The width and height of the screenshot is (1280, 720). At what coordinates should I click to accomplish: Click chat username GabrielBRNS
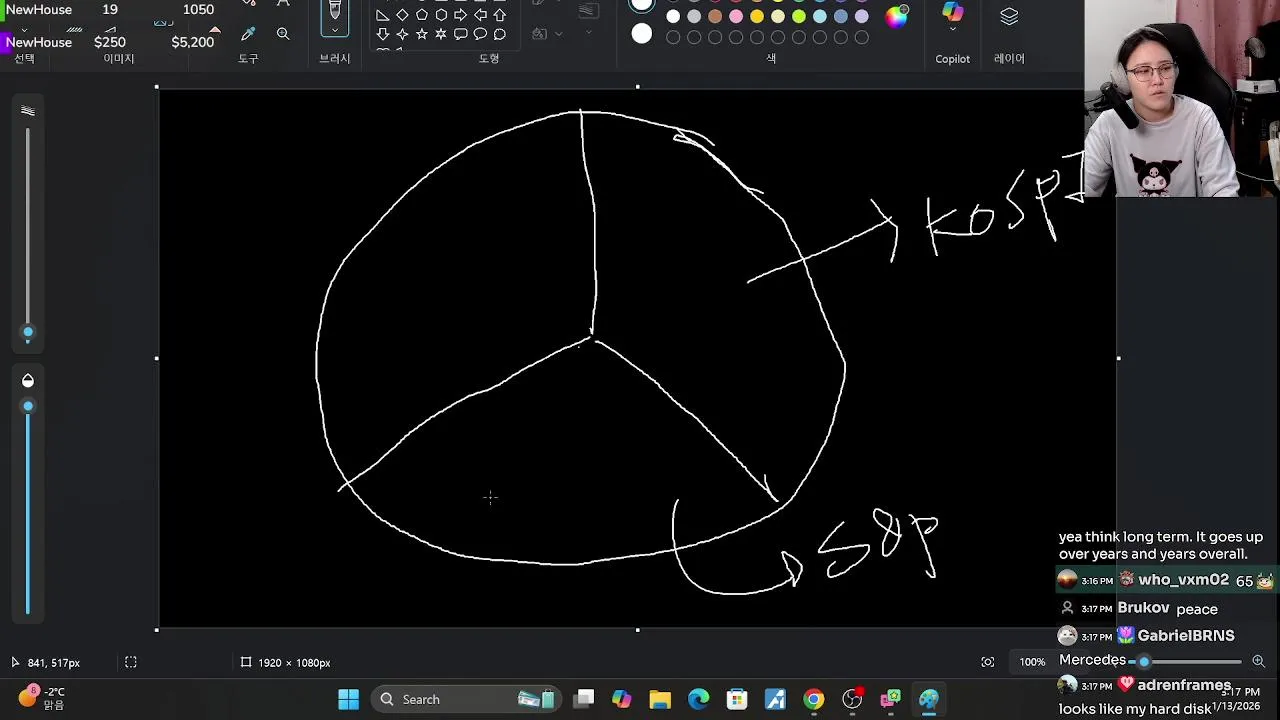[x=1186, y=635]
